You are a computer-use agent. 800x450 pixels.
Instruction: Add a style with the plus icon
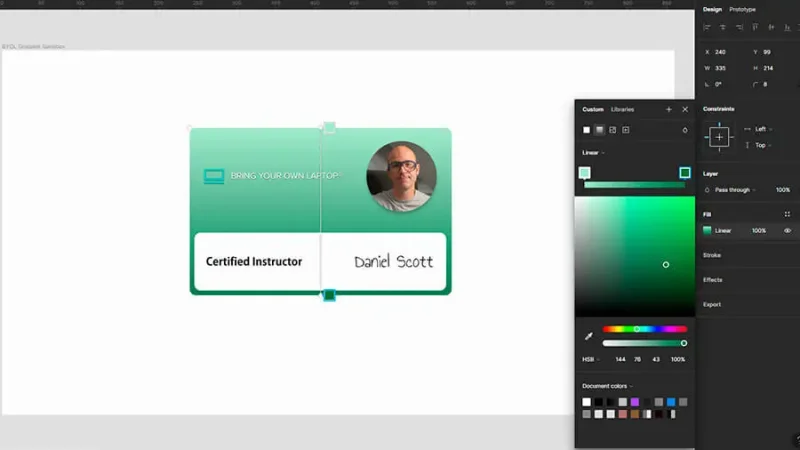(668, 109)
